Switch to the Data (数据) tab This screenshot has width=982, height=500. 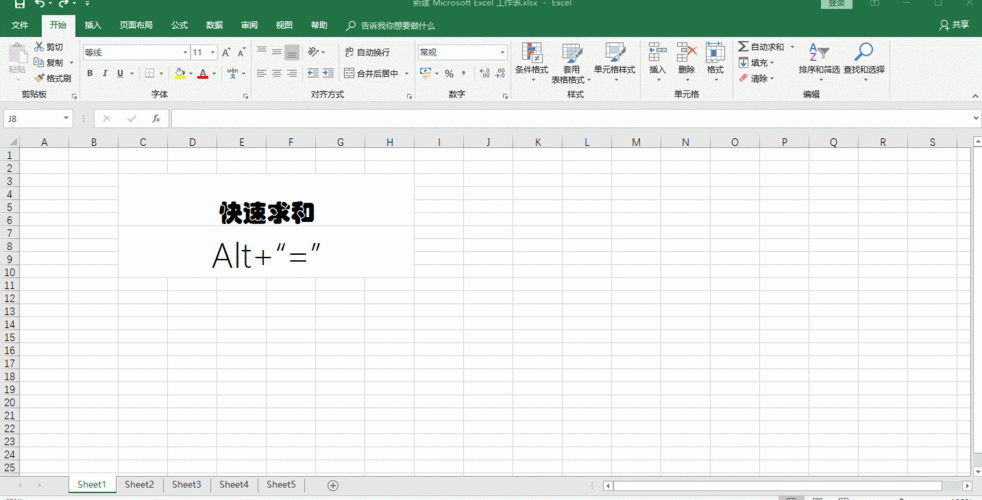pyautogui.click(x=214, y=25)
